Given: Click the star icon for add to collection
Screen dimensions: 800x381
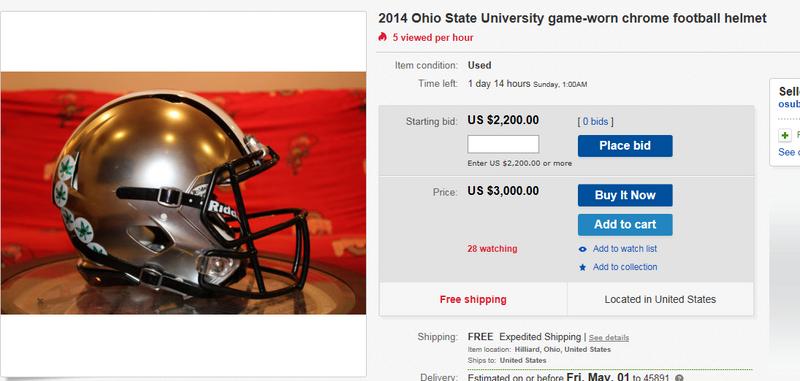Looking at the screenshot, I should tap(583, 267).
